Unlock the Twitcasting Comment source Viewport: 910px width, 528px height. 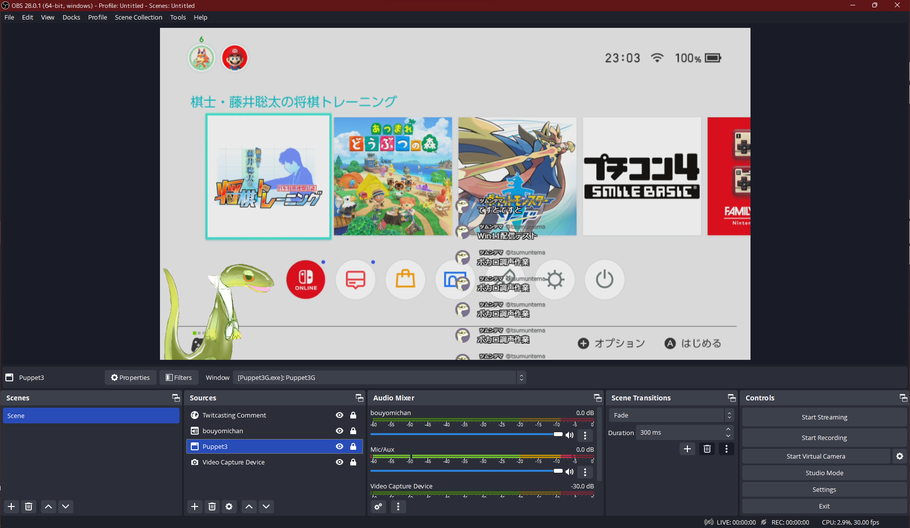click(x=353, y=415)
